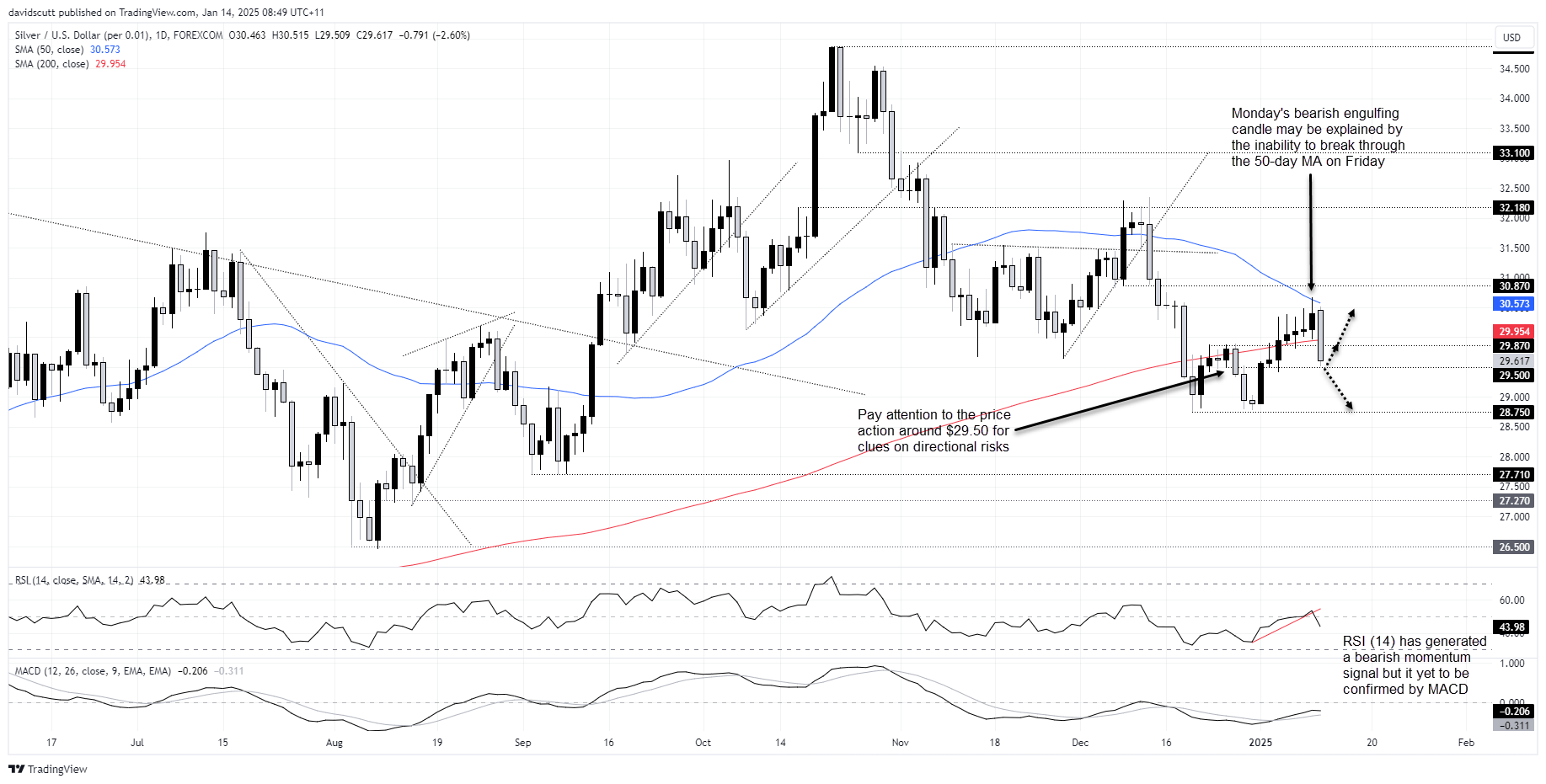This screenshot has width=1546, height=784.
Task: Click the 27.270 price level label
Action: (x=1514, y=501)
